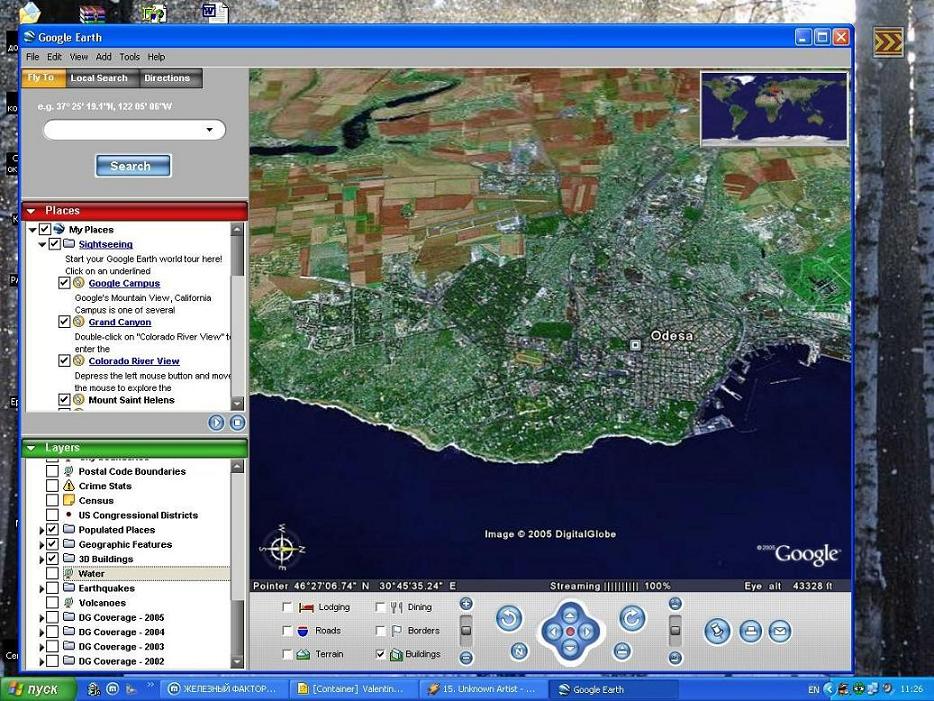This screenshot has width=934, height=701.
Task: Open the Tools menu
Action: (130, 57)
